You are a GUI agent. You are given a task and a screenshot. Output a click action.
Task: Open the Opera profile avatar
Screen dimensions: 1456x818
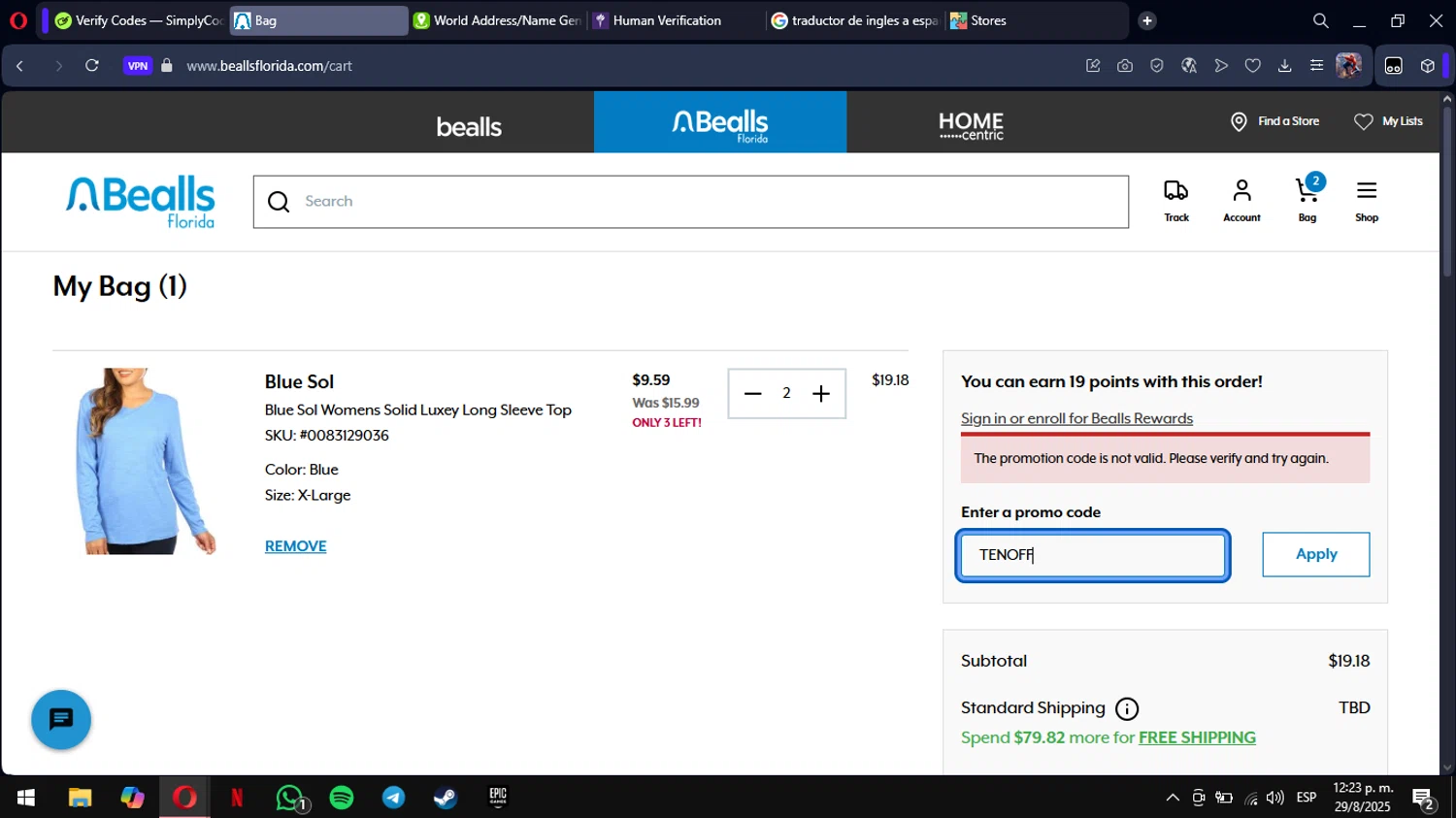tap(1348, 65)
